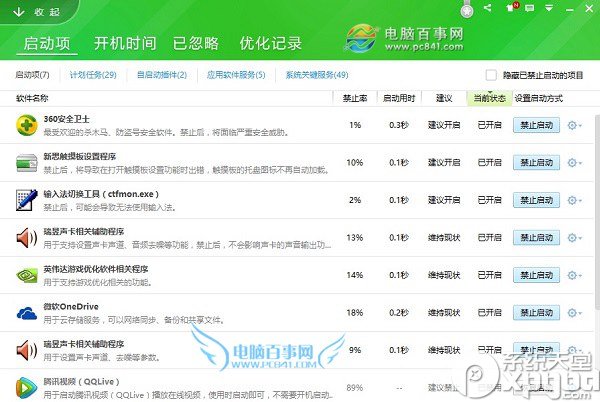This screenshot has height=402, width=600.
Task: Sort by 建议 column header
Action: point(444,98)
